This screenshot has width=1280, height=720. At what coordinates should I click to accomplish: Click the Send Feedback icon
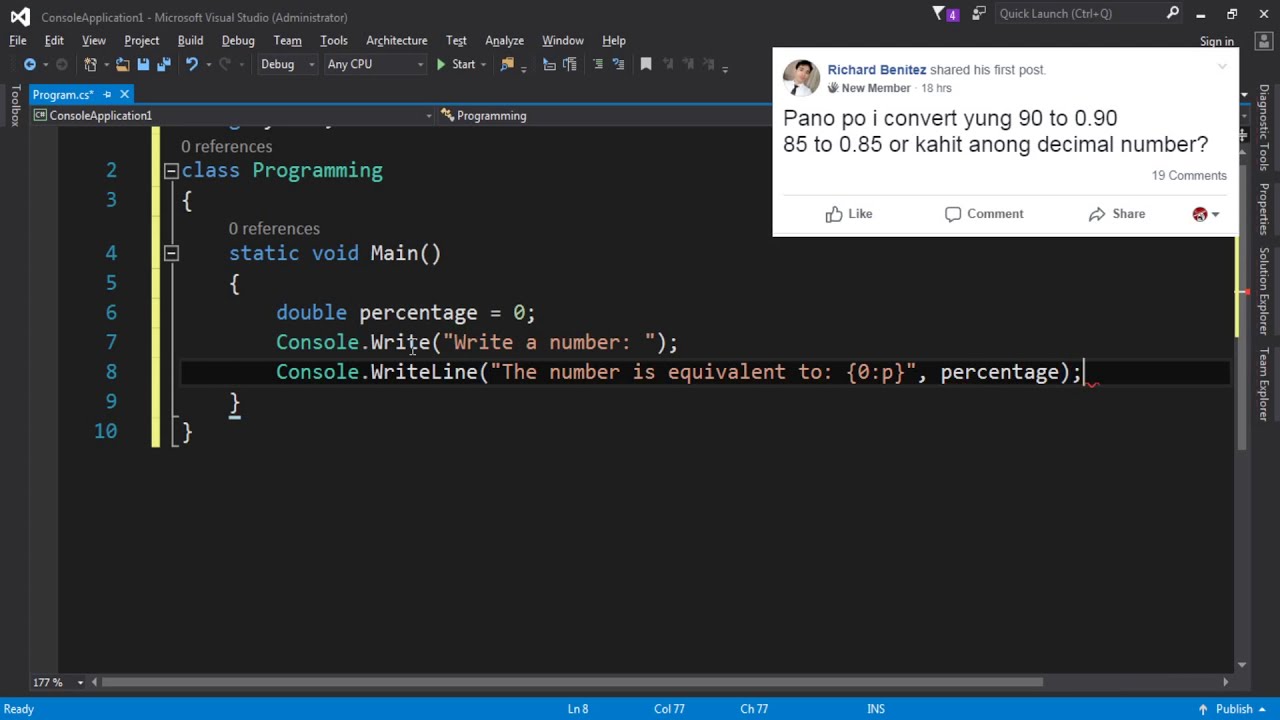[x=979, y=13]
